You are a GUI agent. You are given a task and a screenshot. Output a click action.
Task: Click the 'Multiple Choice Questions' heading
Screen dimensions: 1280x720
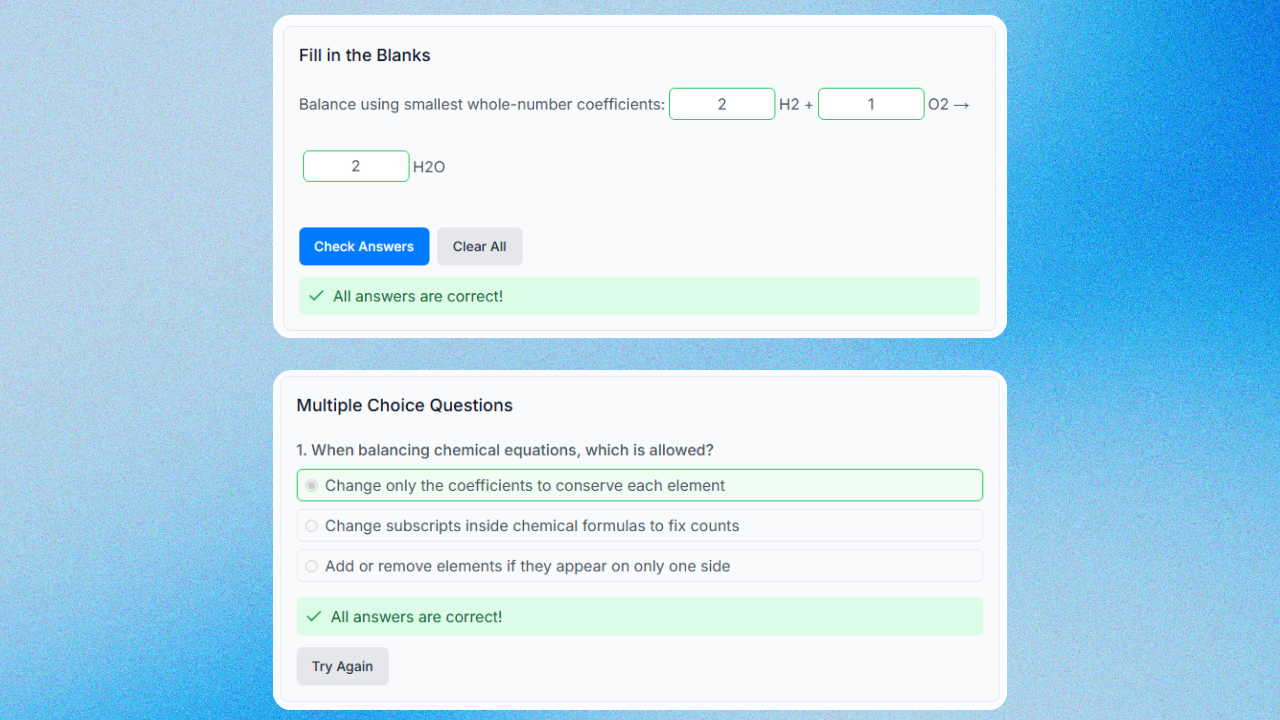pos(404,405)
